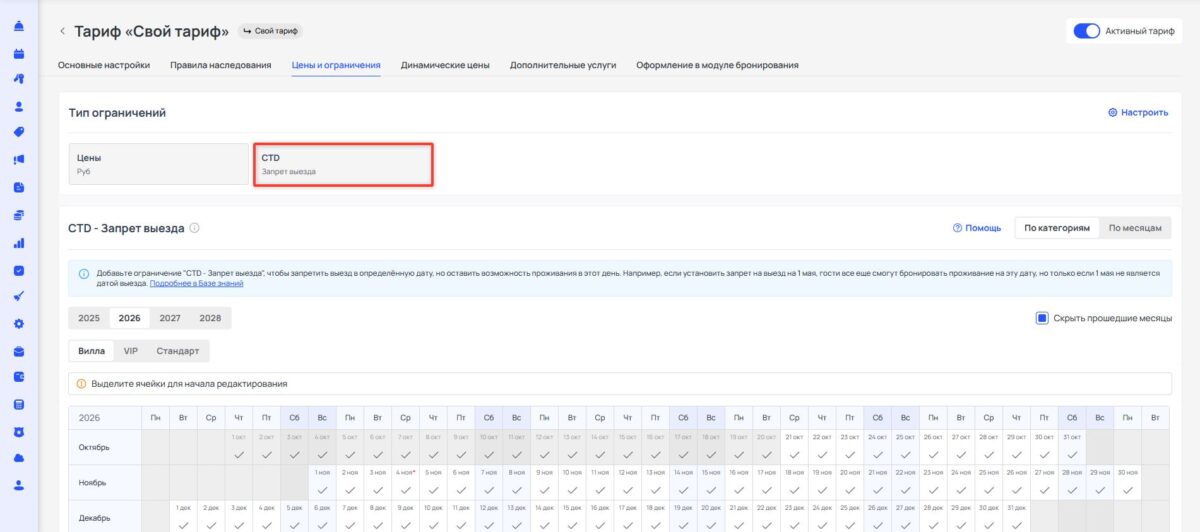This screenshot has width=1200, height=532.
Task: Toggle the checkmark cell for 31 окт
Action: point(1072,446)
